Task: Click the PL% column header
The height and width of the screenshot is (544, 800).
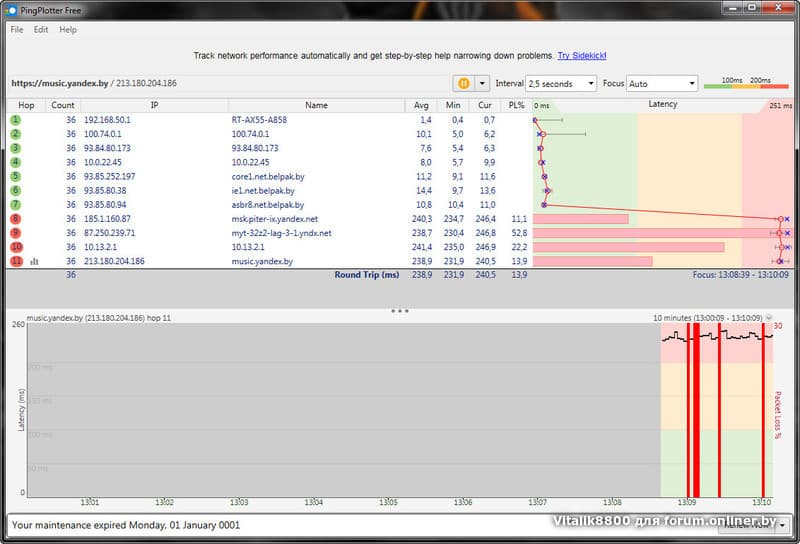Action: point(516,105)
